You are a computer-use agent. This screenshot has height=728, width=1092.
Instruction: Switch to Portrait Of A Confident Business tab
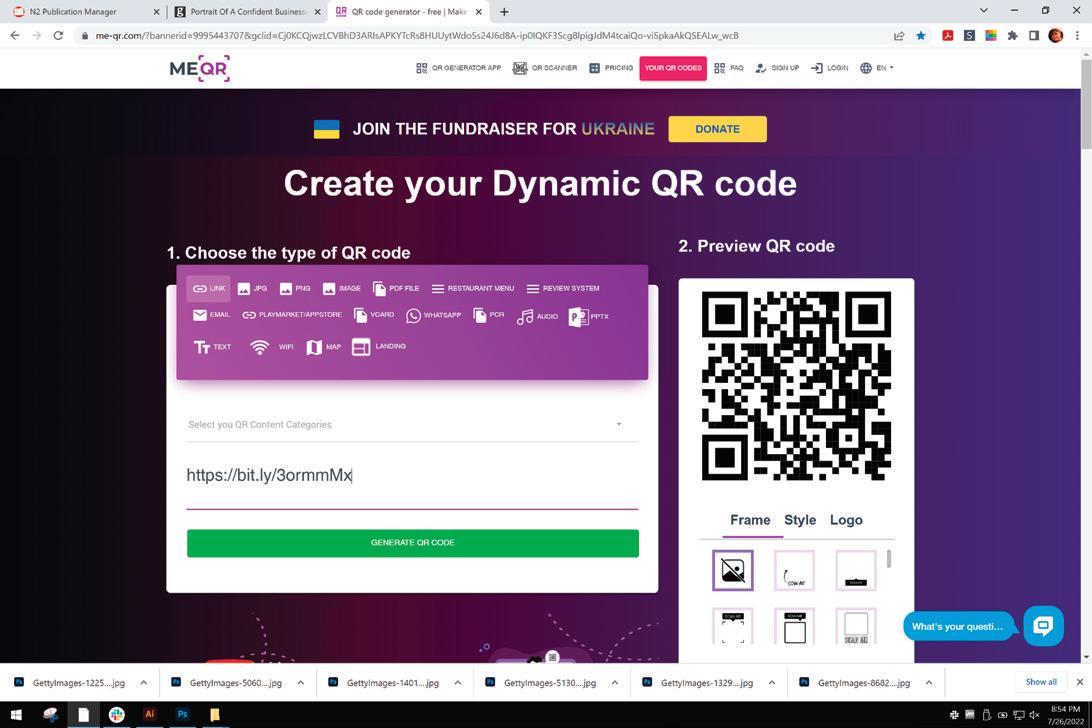(247, 12)
